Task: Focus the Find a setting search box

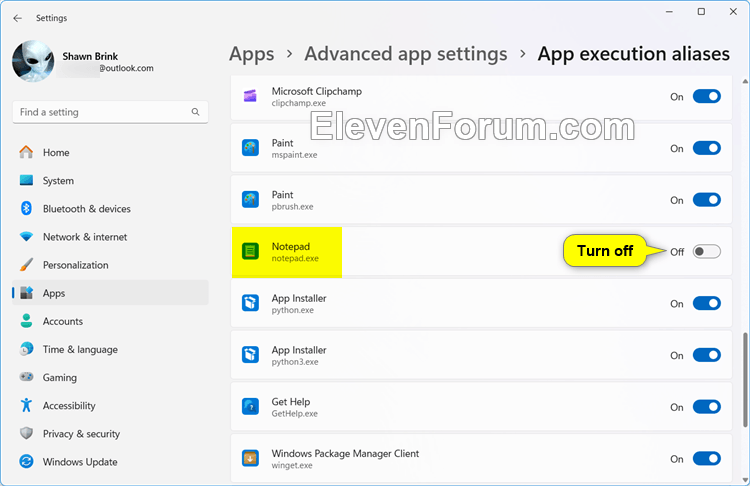Action: coord(110,112)
